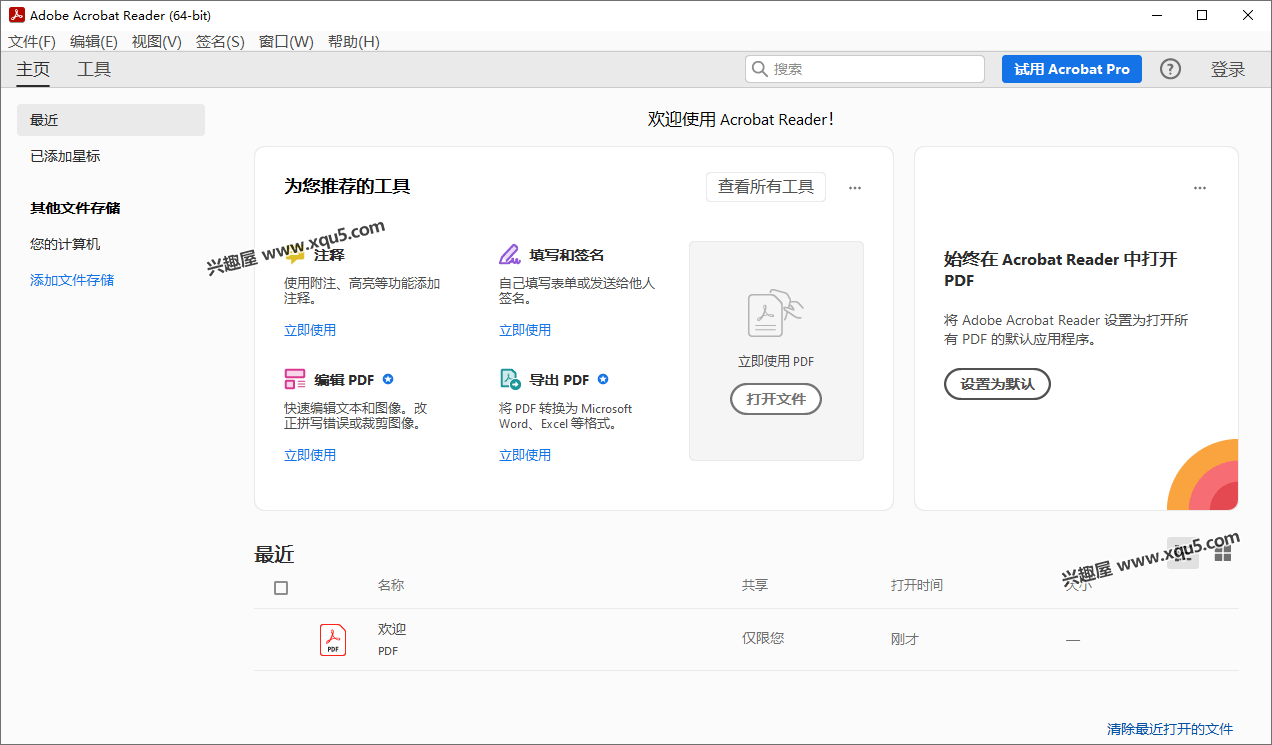Click the 共享 column header

(755, 585)
